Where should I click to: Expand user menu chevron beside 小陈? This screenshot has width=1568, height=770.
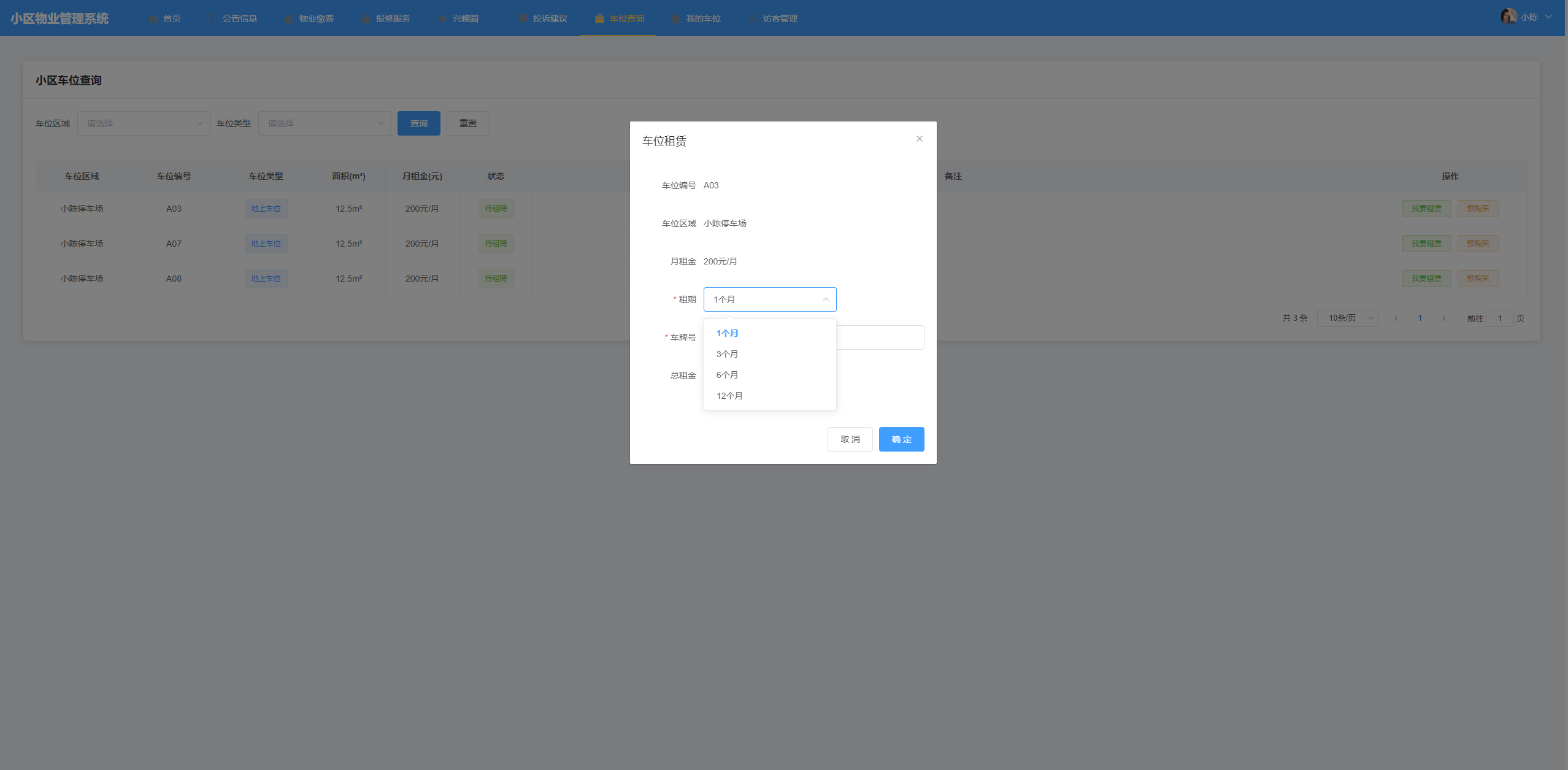tap(1548, 17)
